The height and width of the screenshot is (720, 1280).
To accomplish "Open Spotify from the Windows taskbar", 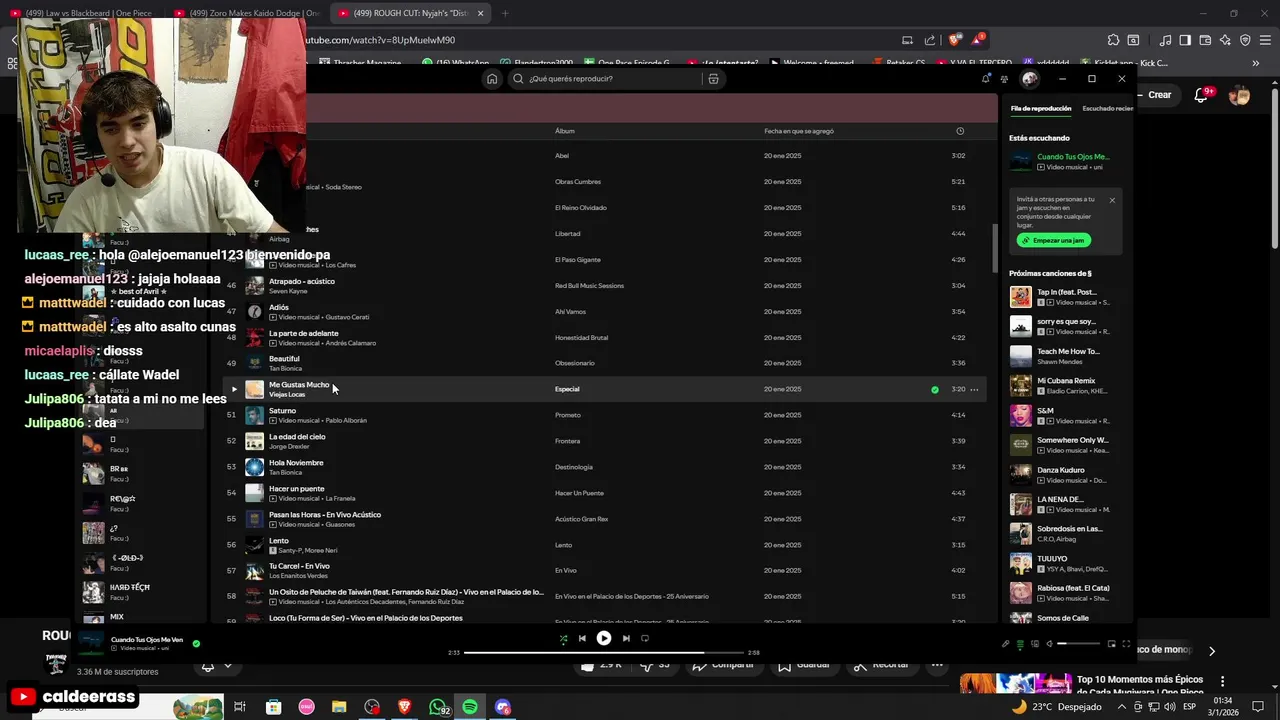I will coord(470,707).
